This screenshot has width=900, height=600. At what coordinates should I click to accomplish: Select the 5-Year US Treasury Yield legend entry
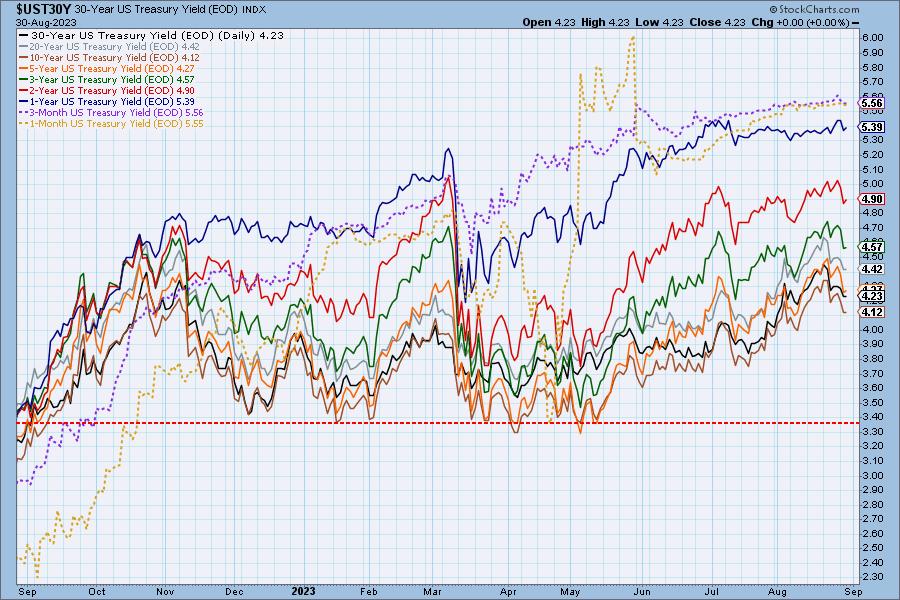[107, 68]
